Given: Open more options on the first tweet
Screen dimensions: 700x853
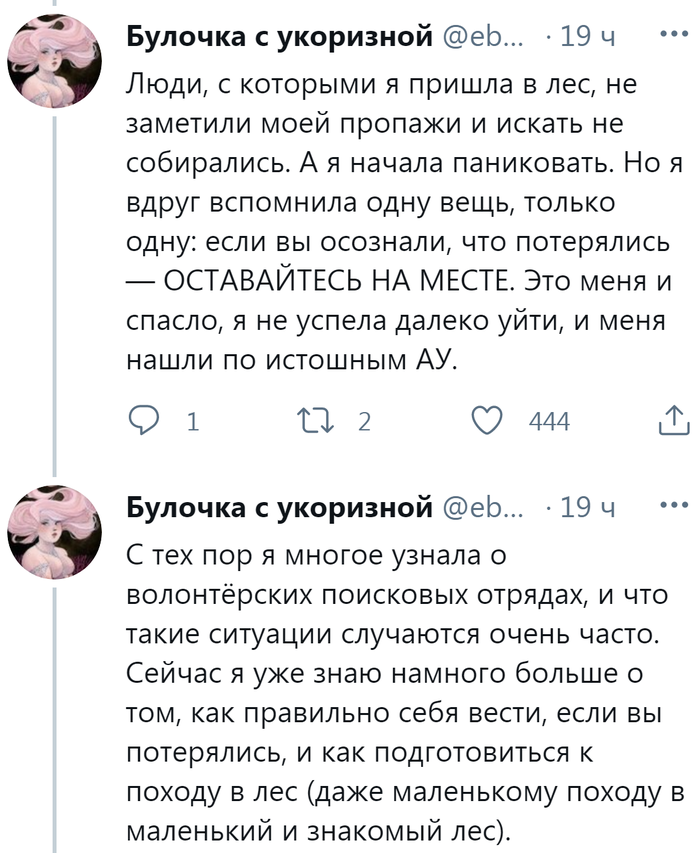Looking at the screenshot, I should click(674, 37).
